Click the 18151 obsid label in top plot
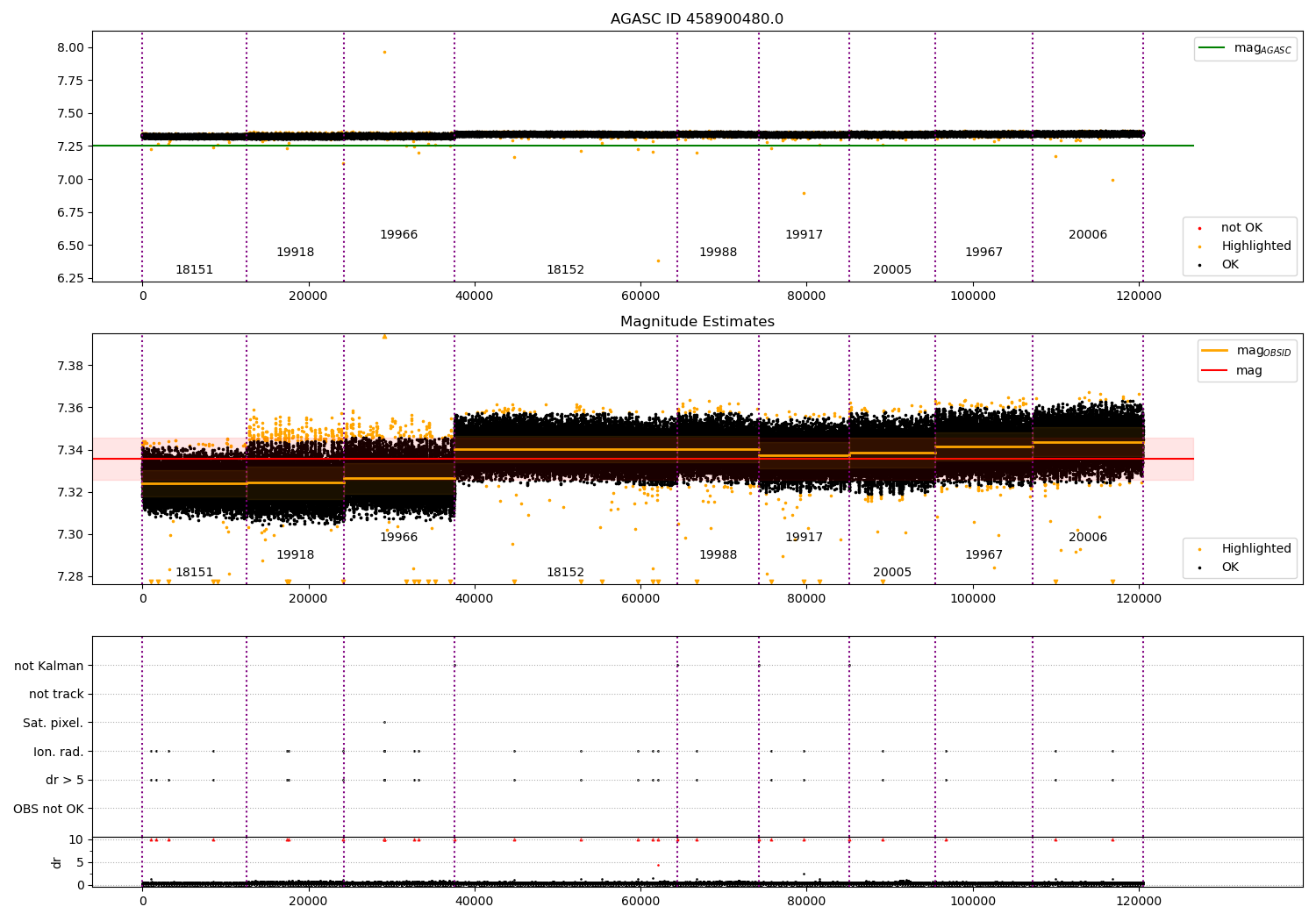Viewport: 1316px width, 921px height. click(x=194, y=270)
